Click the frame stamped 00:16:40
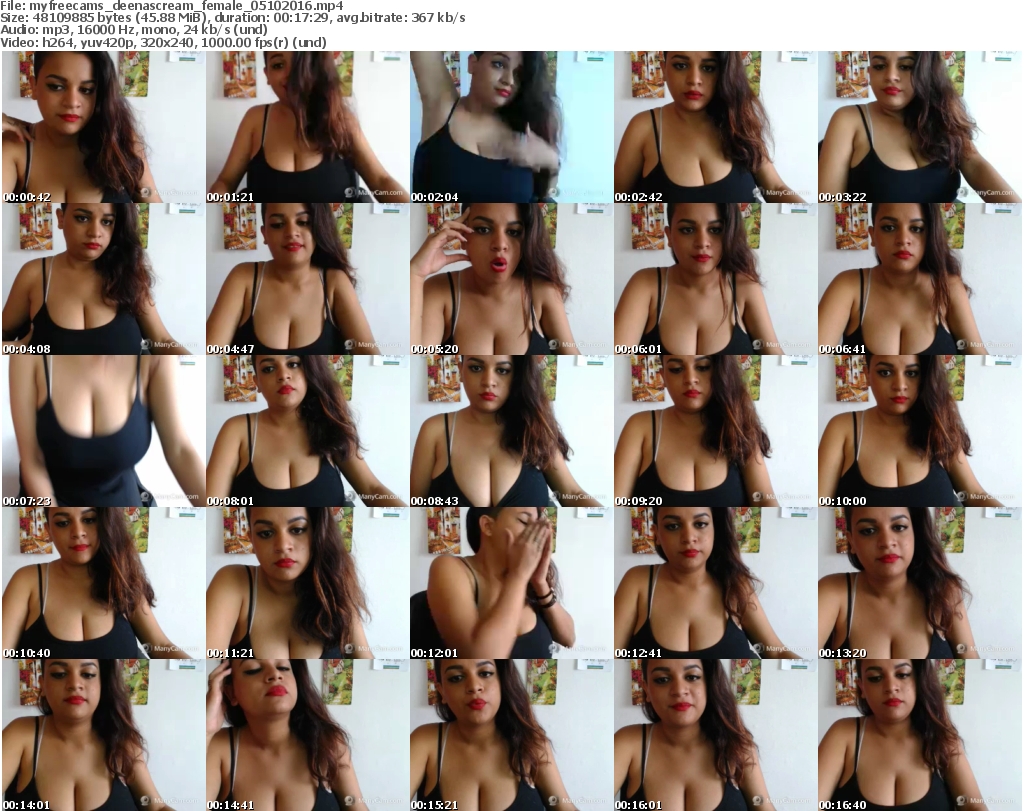This screenshot has height=811, width=1024. click(x=920, y=735)
